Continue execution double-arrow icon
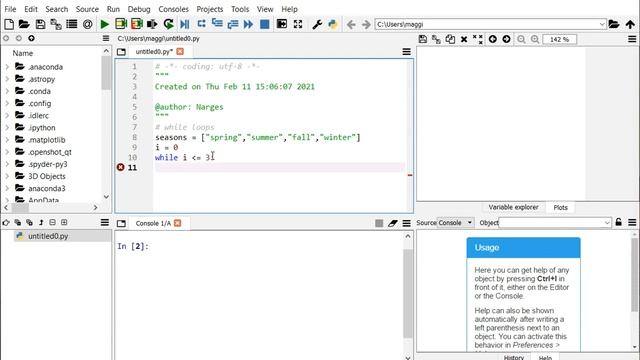The image size is (640, 360). [248, 24]
